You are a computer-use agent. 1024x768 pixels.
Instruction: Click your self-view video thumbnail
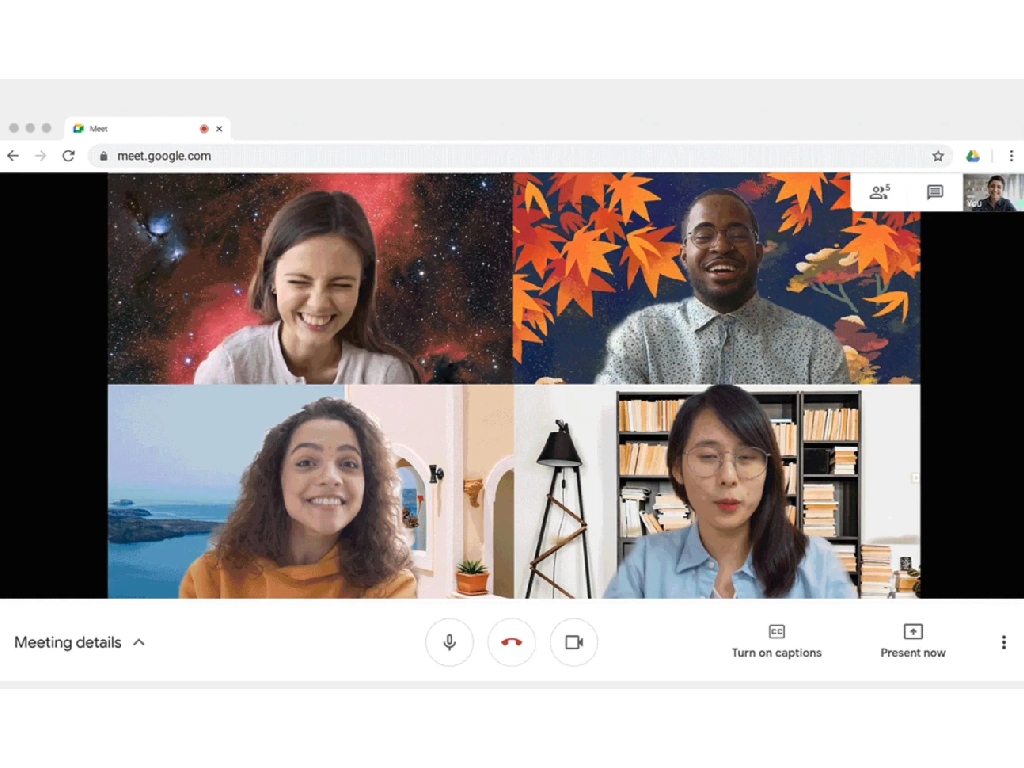(x=993, y=192)
